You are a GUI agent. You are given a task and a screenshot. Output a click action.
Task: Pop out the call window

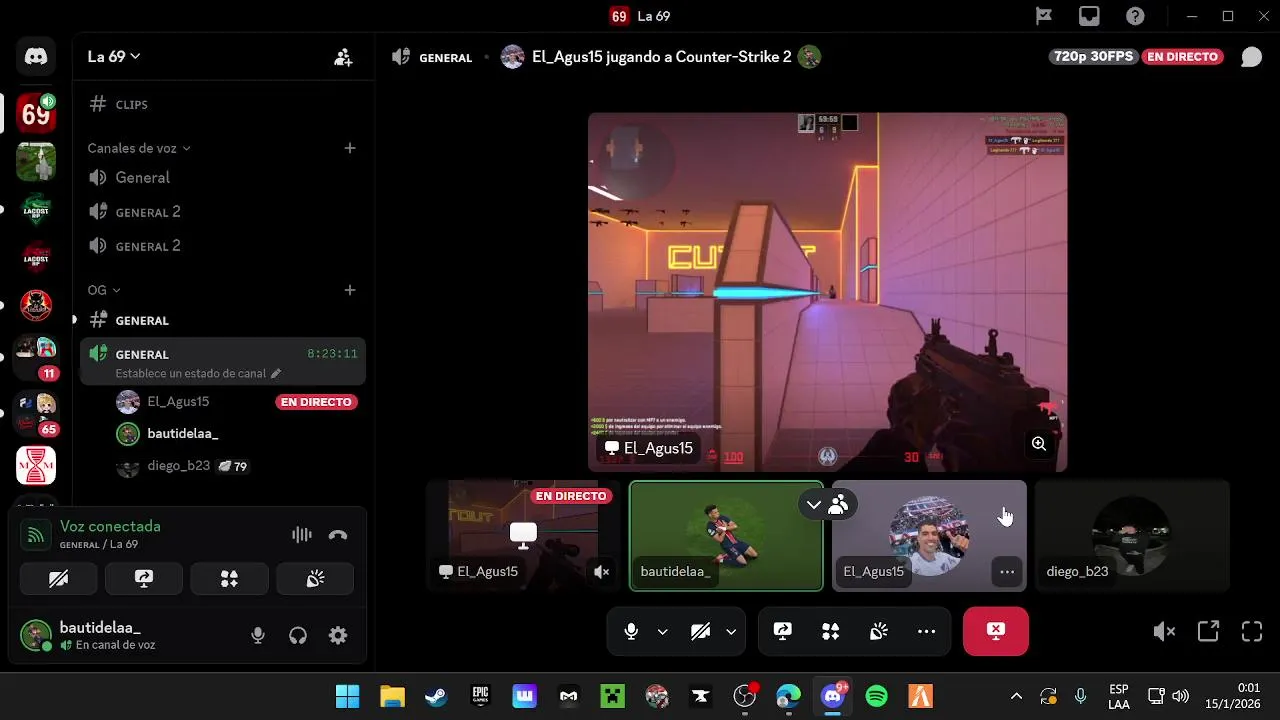tap(1208, 631)
